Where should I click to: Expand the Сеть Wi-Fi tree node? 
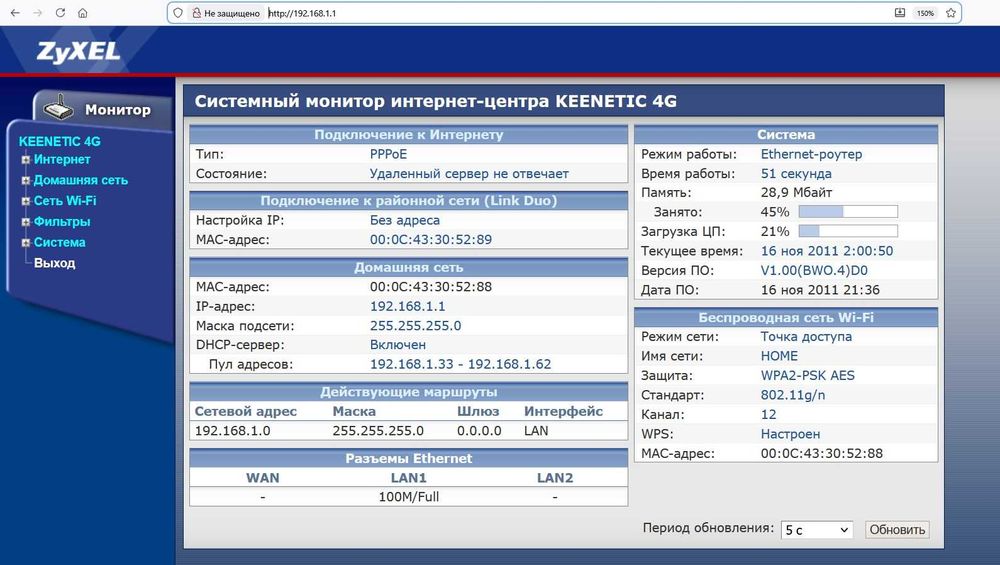point(26,202)
